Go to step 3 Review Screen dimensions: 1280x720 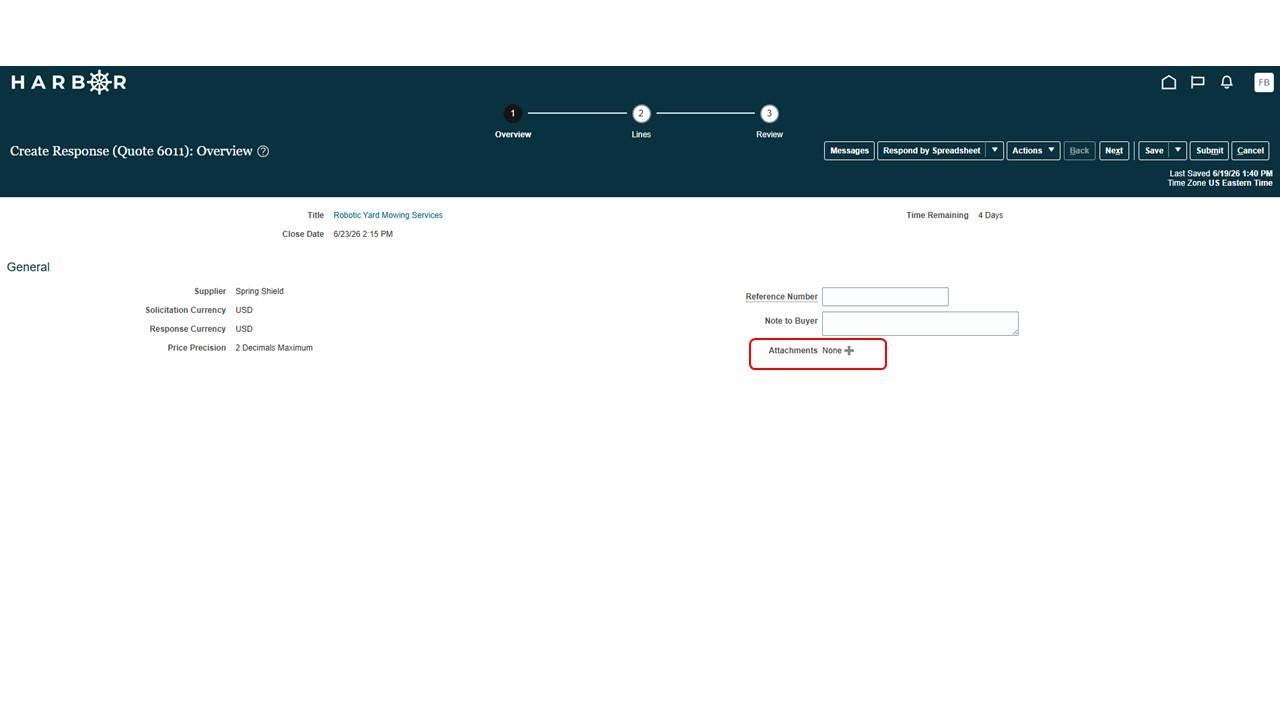(x=769, y=114)
